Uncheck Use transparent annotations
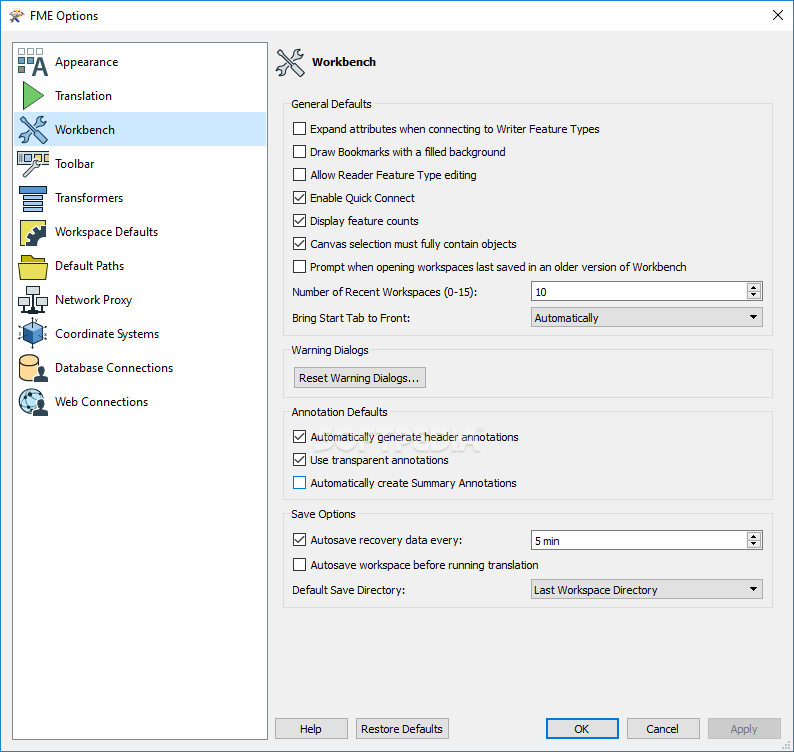 299,460
